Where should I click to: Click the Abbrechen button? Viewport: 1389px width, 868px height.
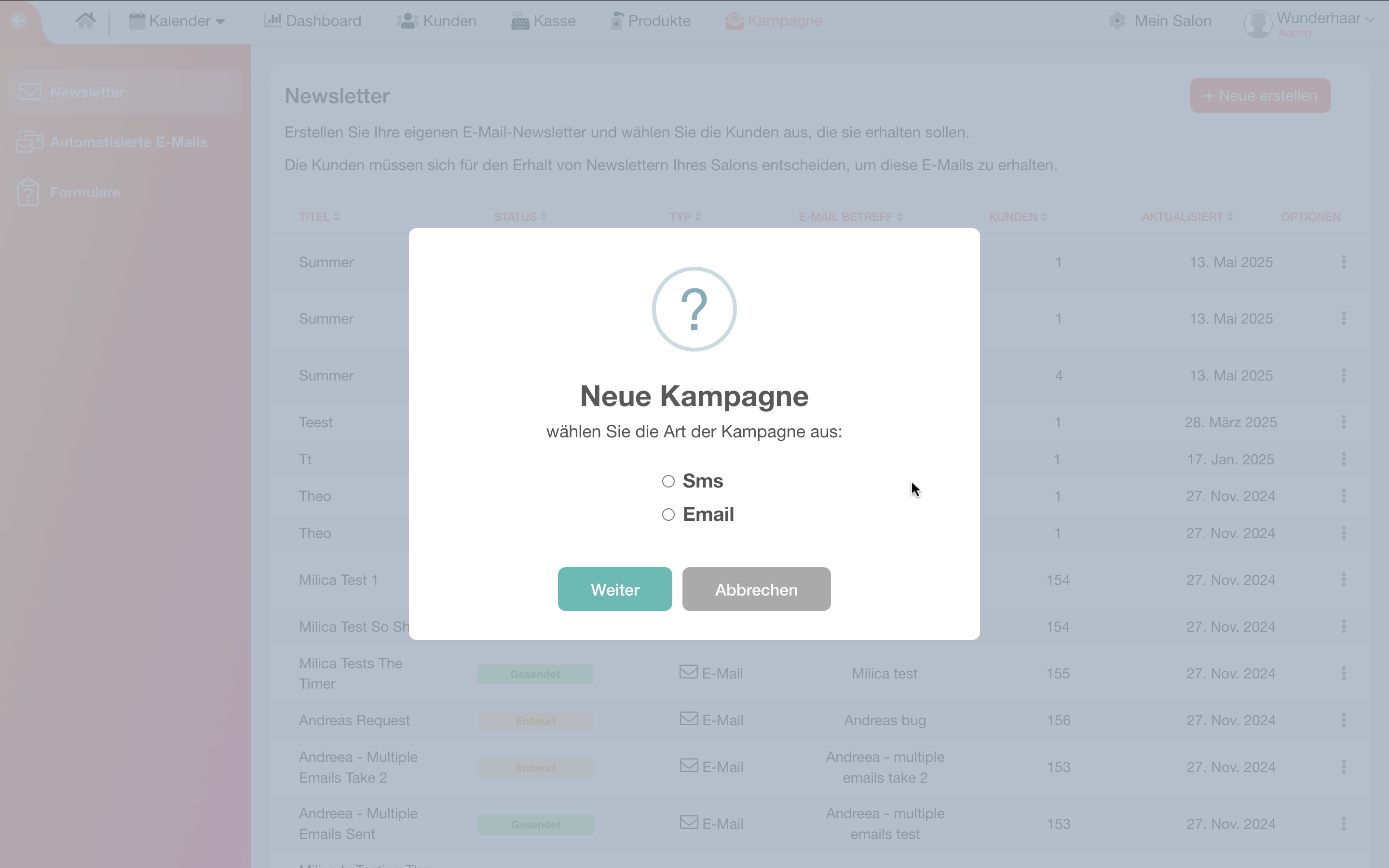(x=756, y=589)
